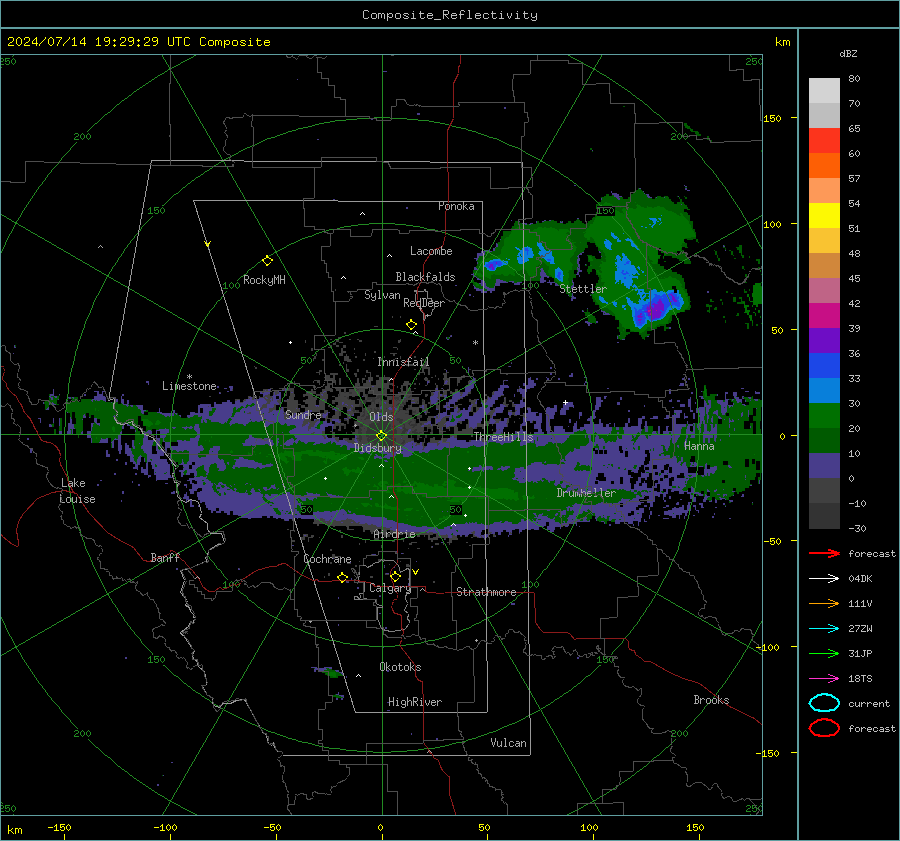Click the blue echo cell west of Stettler
This screenshot has height=841, width=900.
click(x=495, y=265)
